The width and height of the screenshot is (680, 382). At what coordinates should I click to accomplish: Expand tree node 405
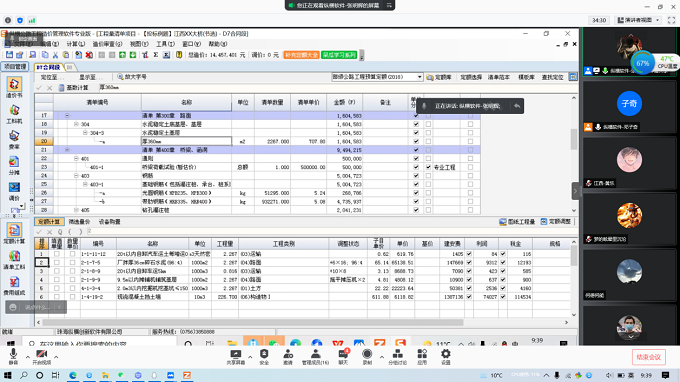tap(76, 210)
